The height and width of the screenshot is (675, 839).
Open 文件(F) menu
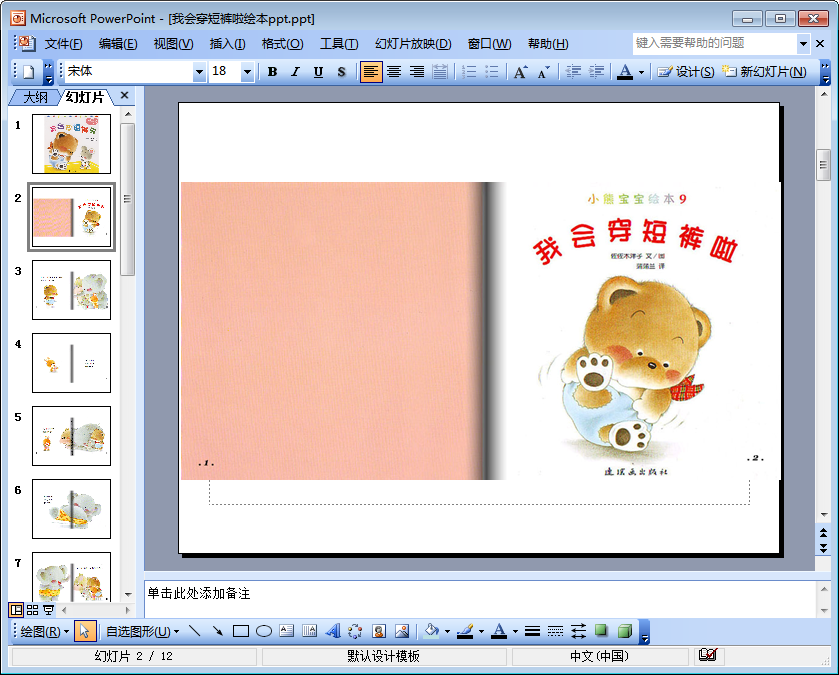(x=63, y=44)
